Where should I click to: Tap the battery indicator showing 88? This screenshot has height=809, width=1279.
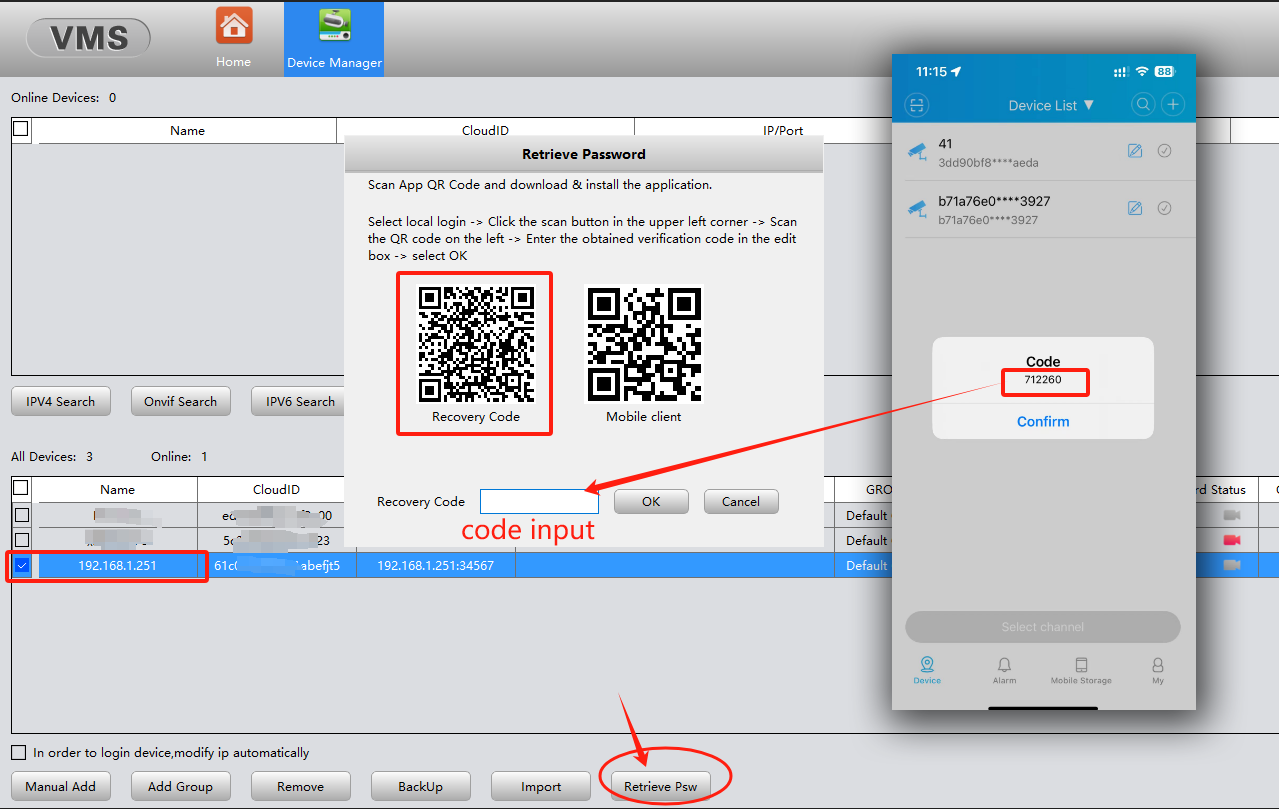tap(1164, 72)
